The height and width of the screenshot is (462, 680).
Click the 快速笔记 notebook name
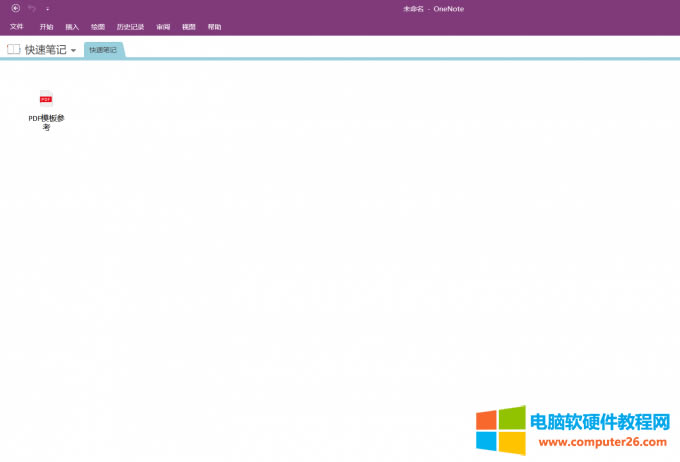click(46, 49)
